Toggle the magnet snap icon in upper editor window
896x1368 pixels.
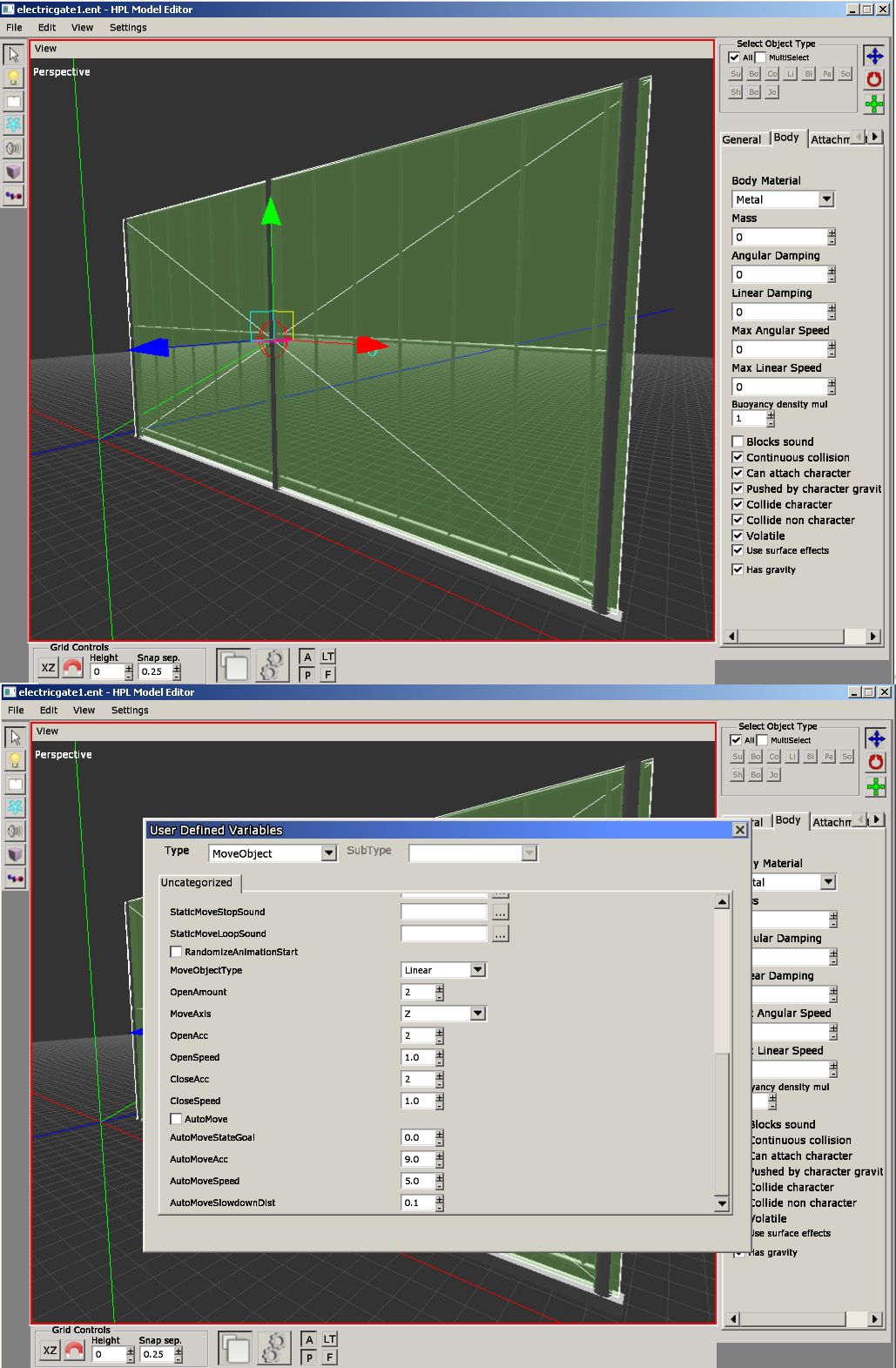point(73,668)
